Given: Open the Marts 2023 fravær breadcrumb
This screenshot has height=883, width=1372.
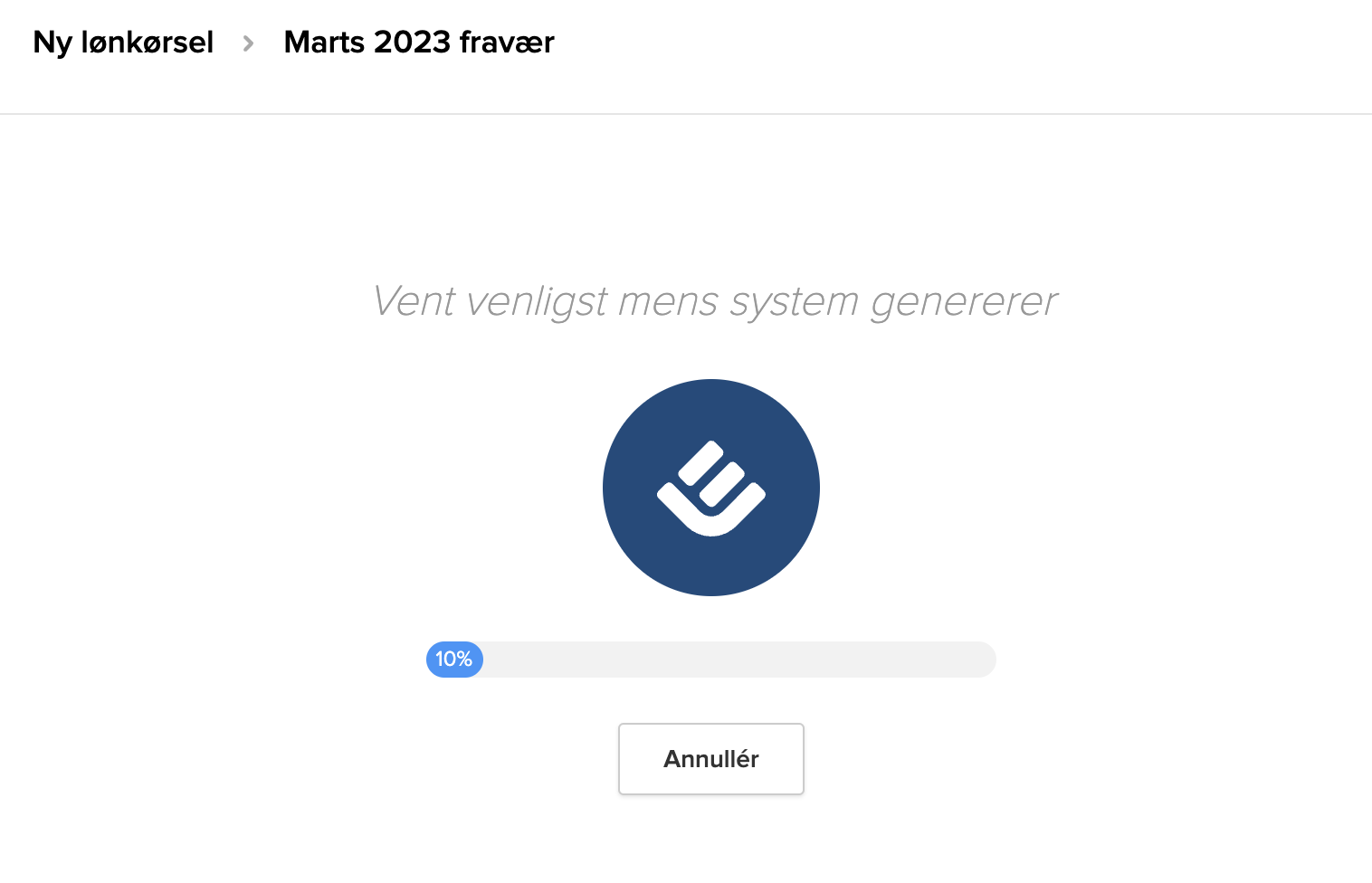Looking at the screenshot, I should 419,43.
